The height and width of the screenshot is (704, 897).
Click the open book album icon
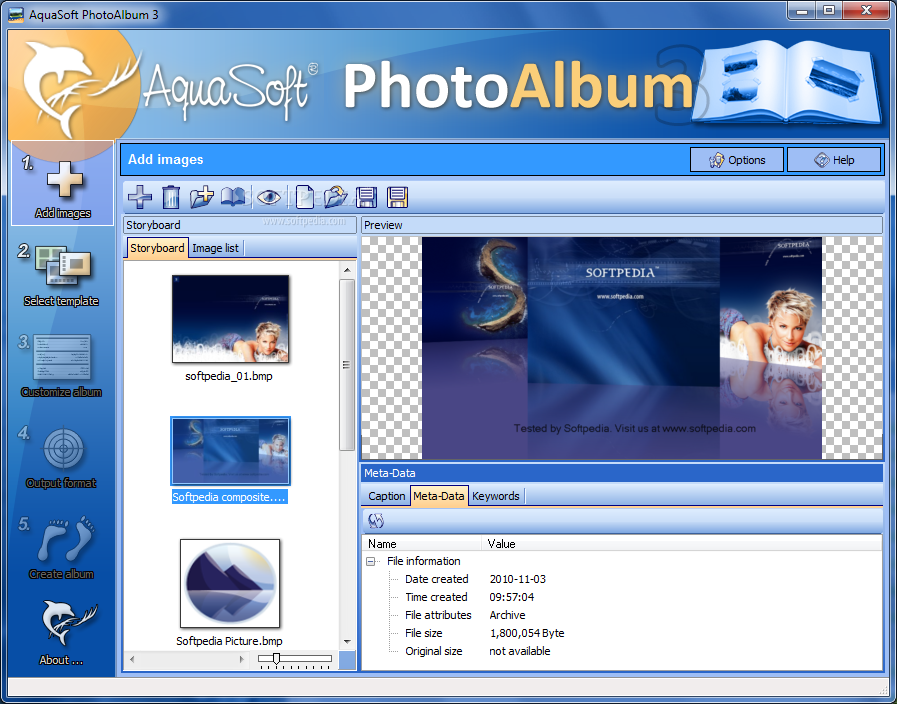point(233,197)
